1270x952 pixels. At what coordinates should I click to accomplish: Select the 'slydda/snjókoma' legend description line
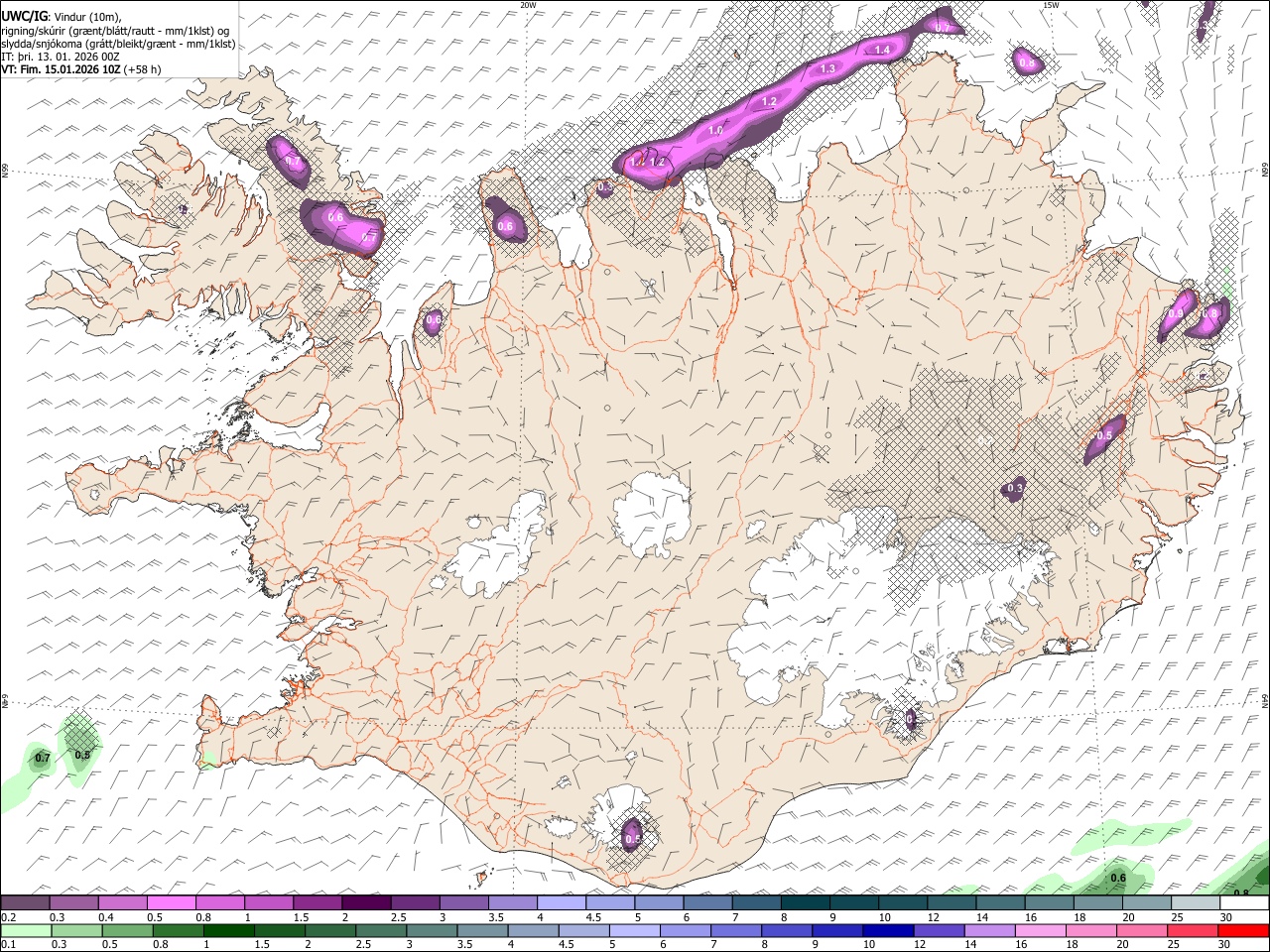click(x=118, y=44)
